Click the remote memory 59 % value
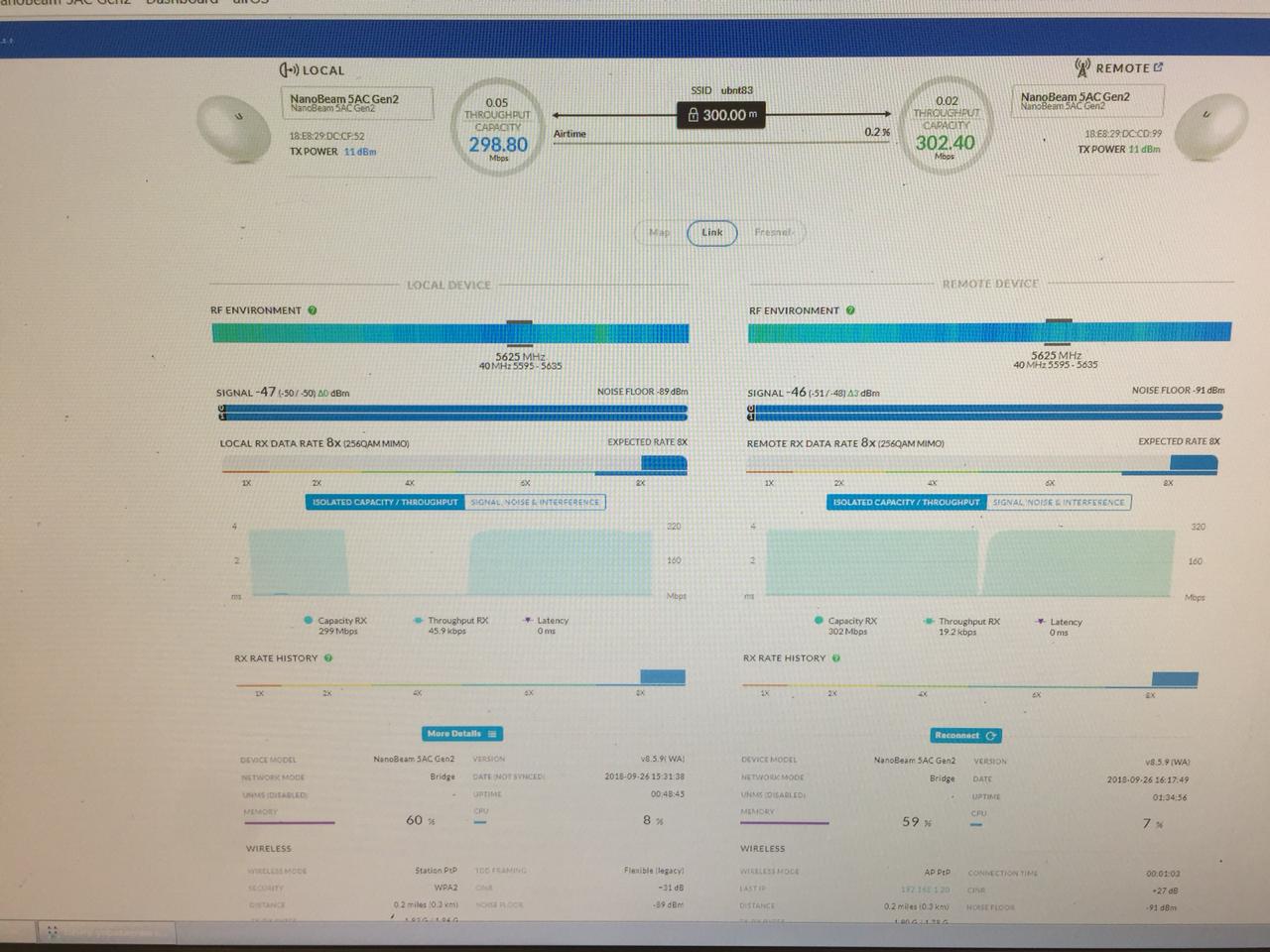 (918, 822)
